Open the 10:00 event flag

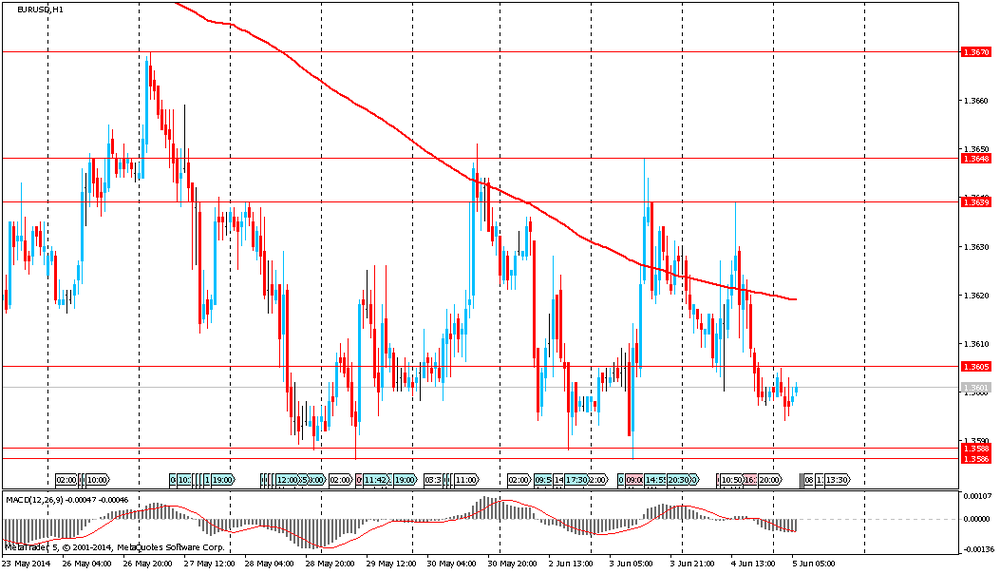[98, 480]
